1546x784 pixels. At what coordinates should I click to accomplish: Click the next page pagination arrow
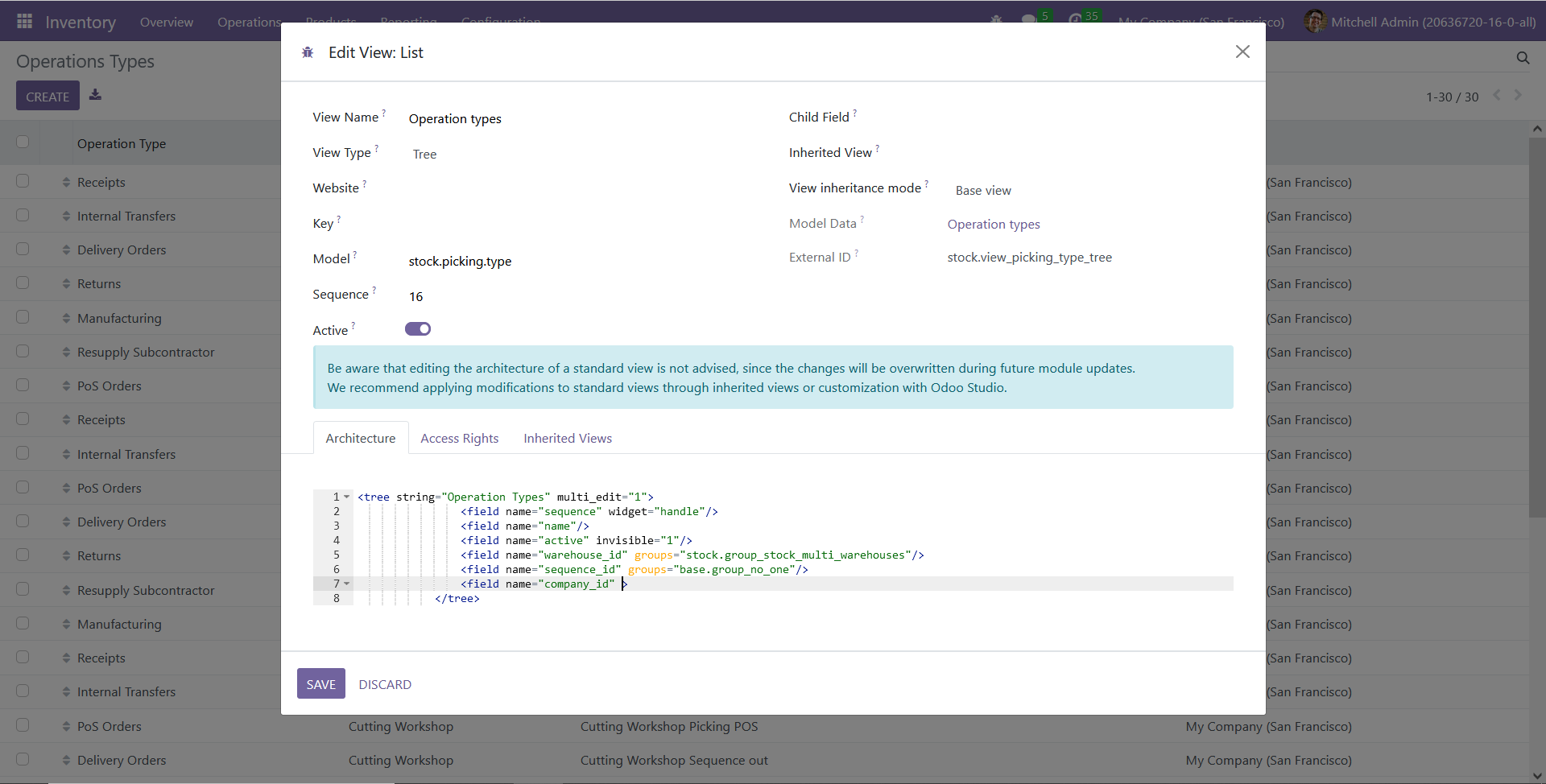[1519, 95]
